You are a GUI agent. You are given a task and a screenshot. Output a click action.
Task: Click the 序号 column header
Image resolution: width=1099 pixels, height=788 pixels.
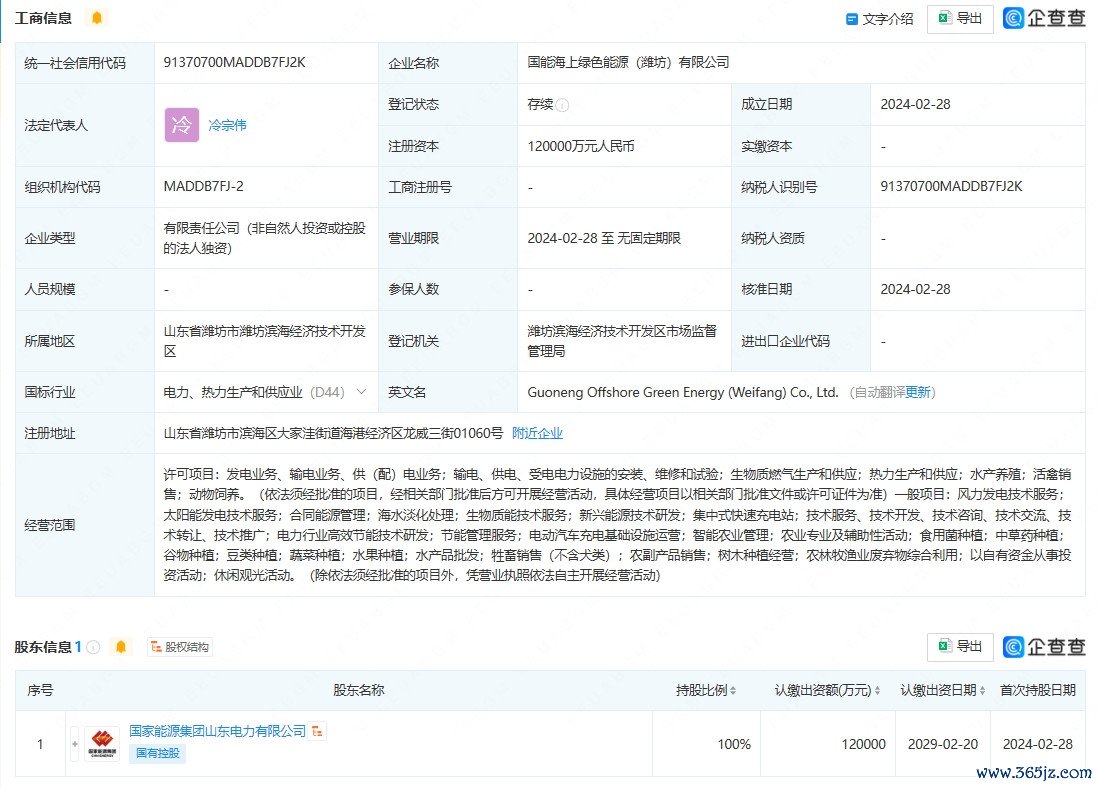40,691
